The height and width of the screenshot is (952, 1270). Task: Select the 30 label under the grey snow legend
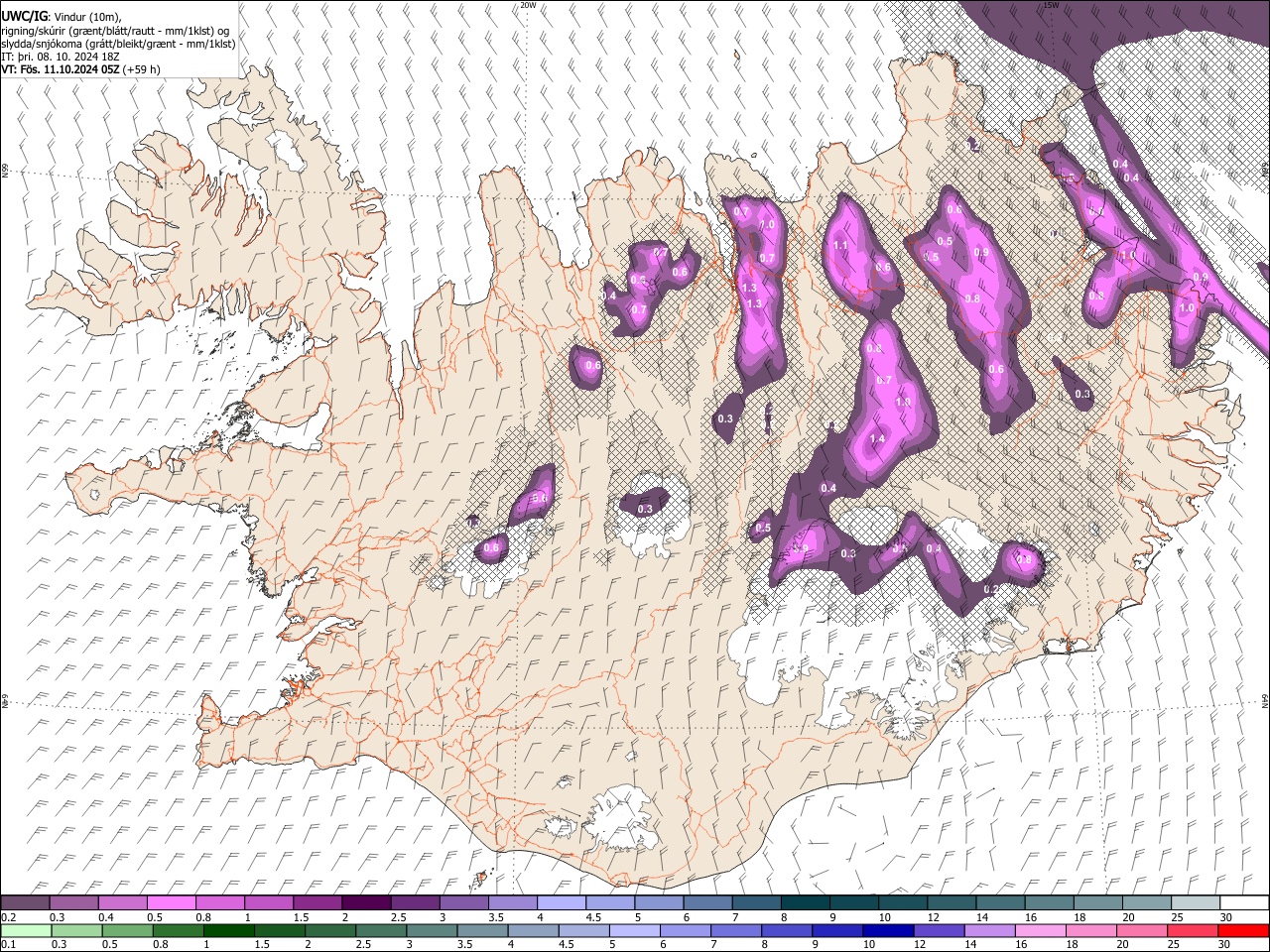click(x=1225, y=916)
